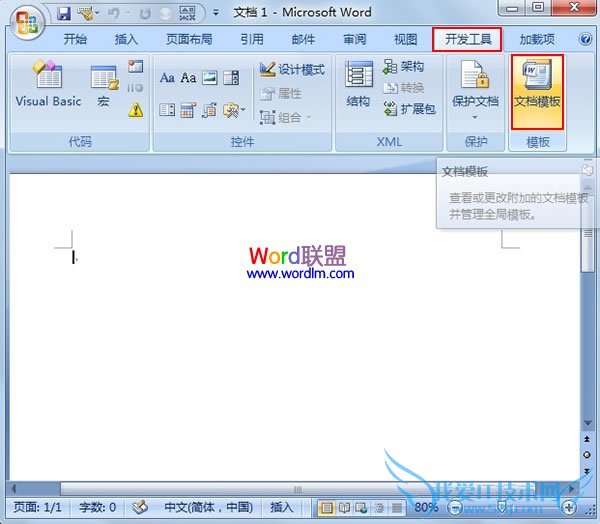Viewport: 600px width, 524px height.
Task: Insert Building Block Gallery control
Action: [x=210, y=110]
